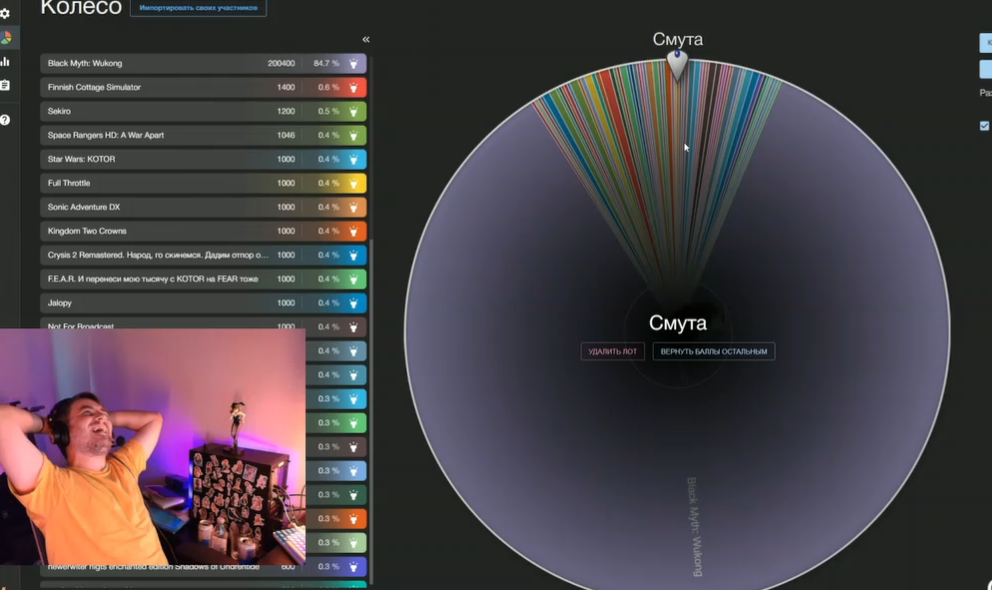
Task: Click the 1400 amount for Finnish Cottage Simulator
Action: 286,87
